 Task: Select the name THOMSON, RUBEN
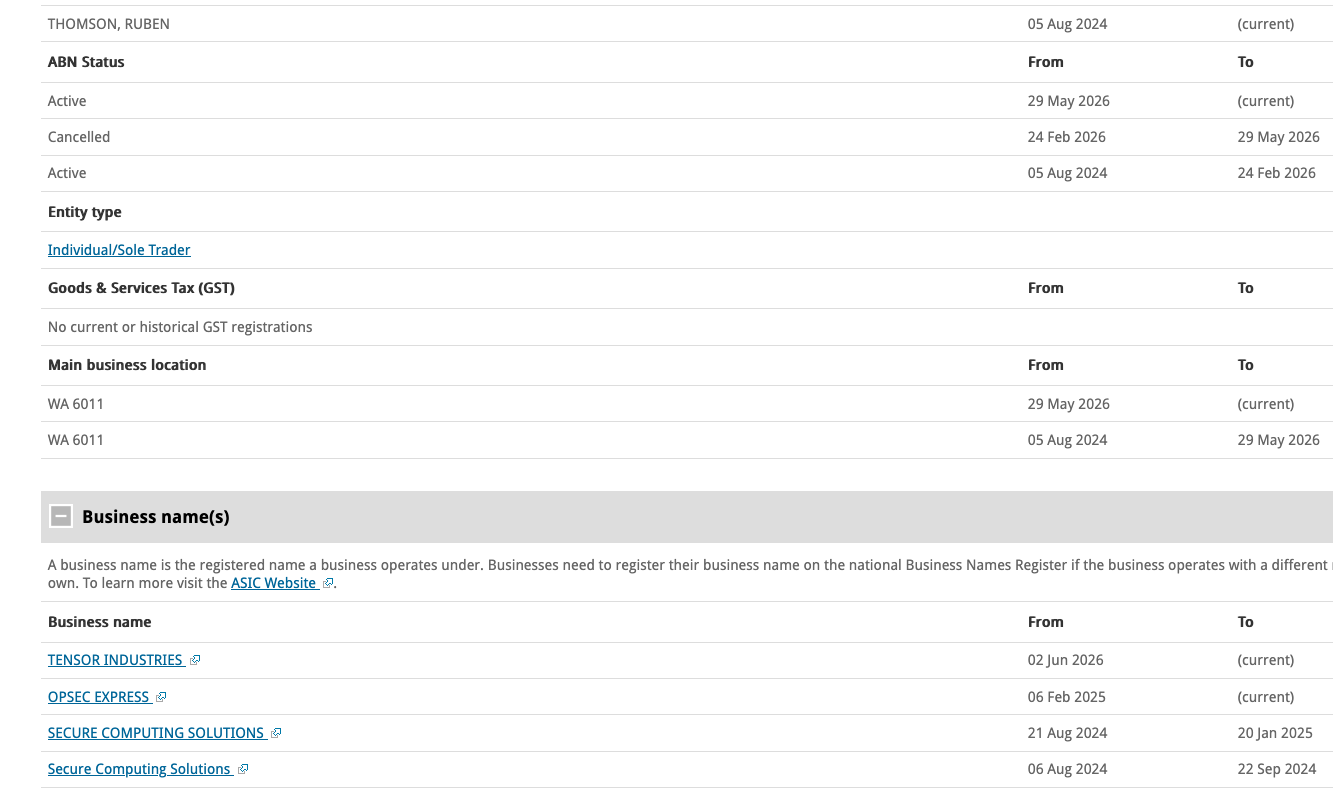[x=109, y=24]
